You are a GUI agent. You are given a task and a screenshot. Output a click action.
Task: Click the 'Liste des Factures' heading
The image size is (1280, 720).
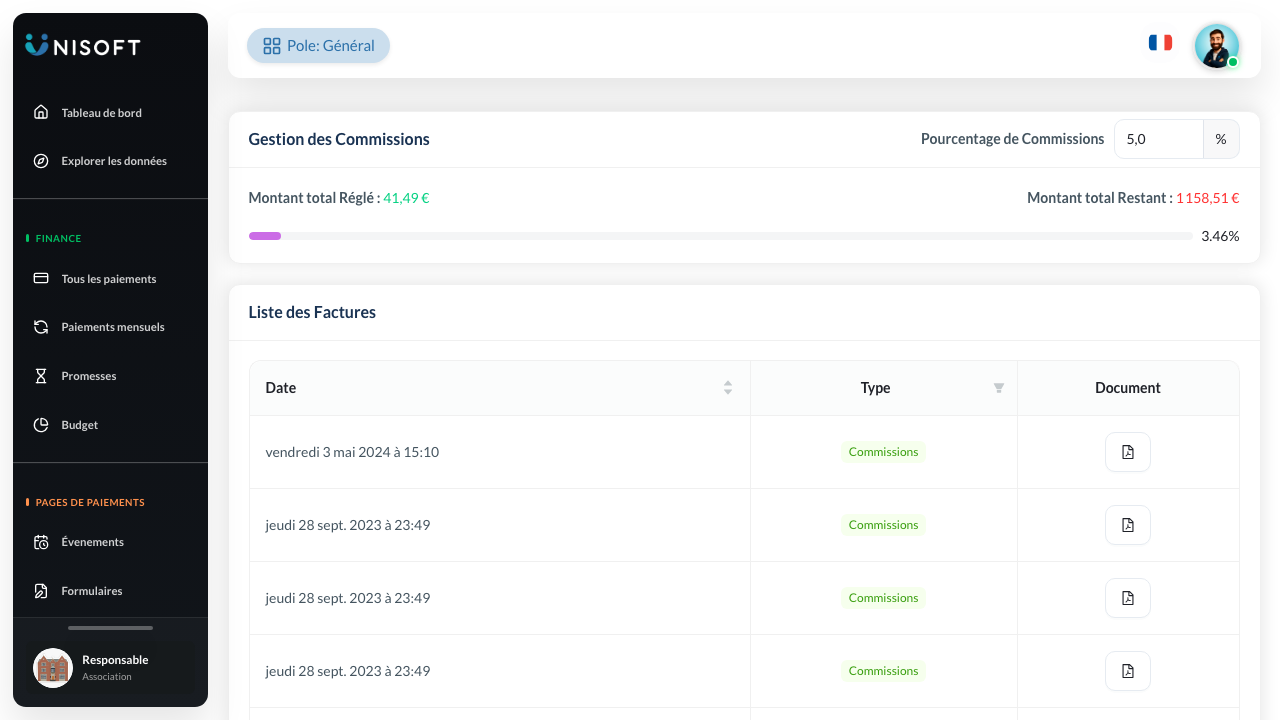[x=312, y=312]
